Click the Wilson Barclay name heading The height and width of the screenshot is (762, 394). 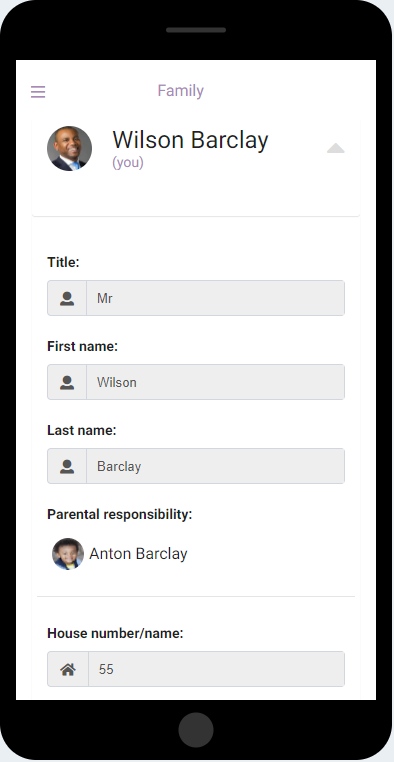[190, 140]
